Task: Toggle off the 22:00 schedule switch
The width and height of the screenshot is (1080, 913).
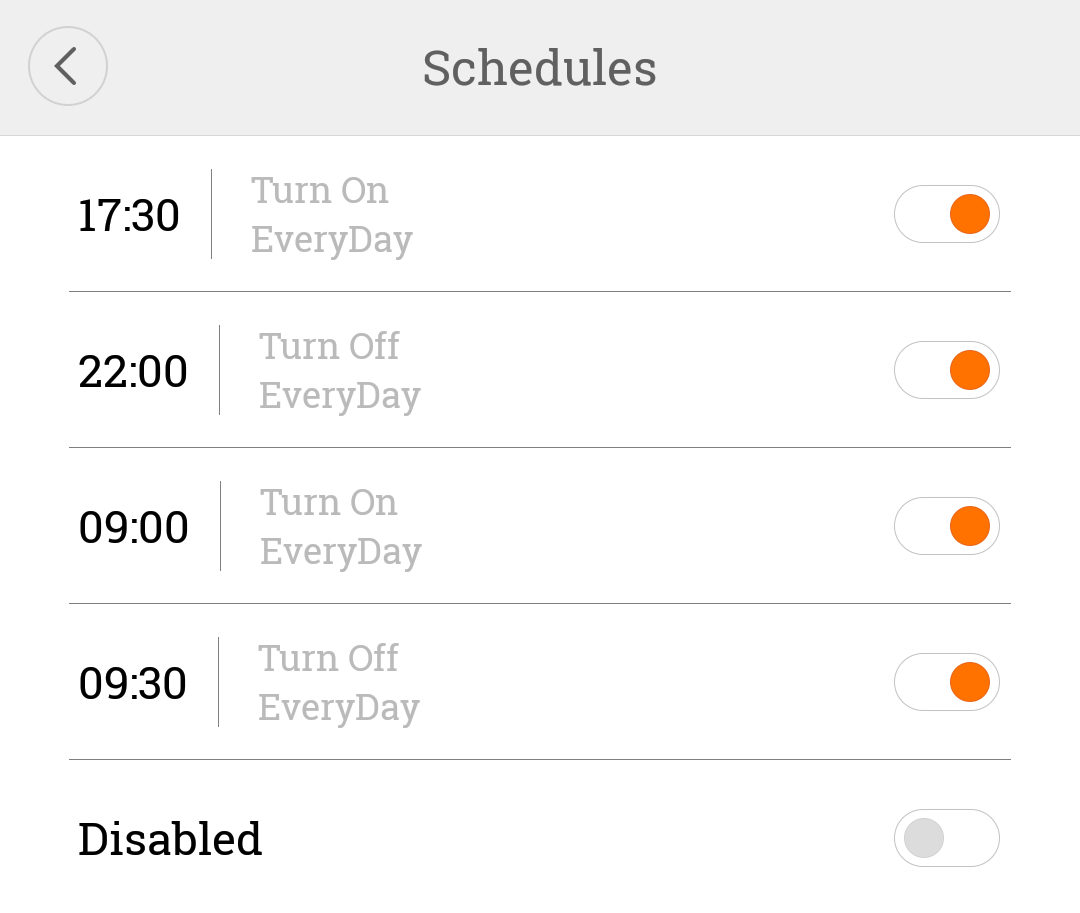Action: pyautogui.click(x=946, y=370)
